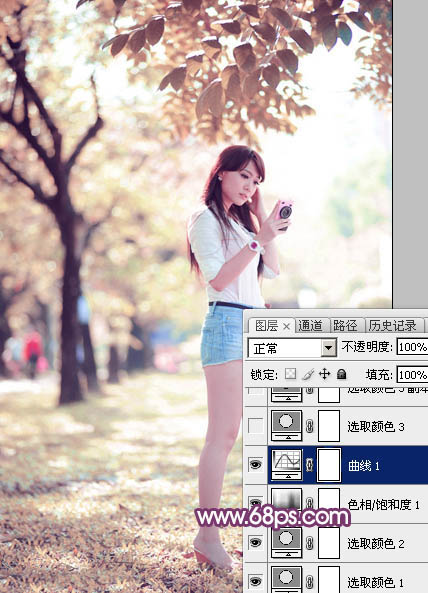This screenshot has width=428, height=593.
Task: Click the mask link icon on 选取颜色 3
Action: point(309,426)
